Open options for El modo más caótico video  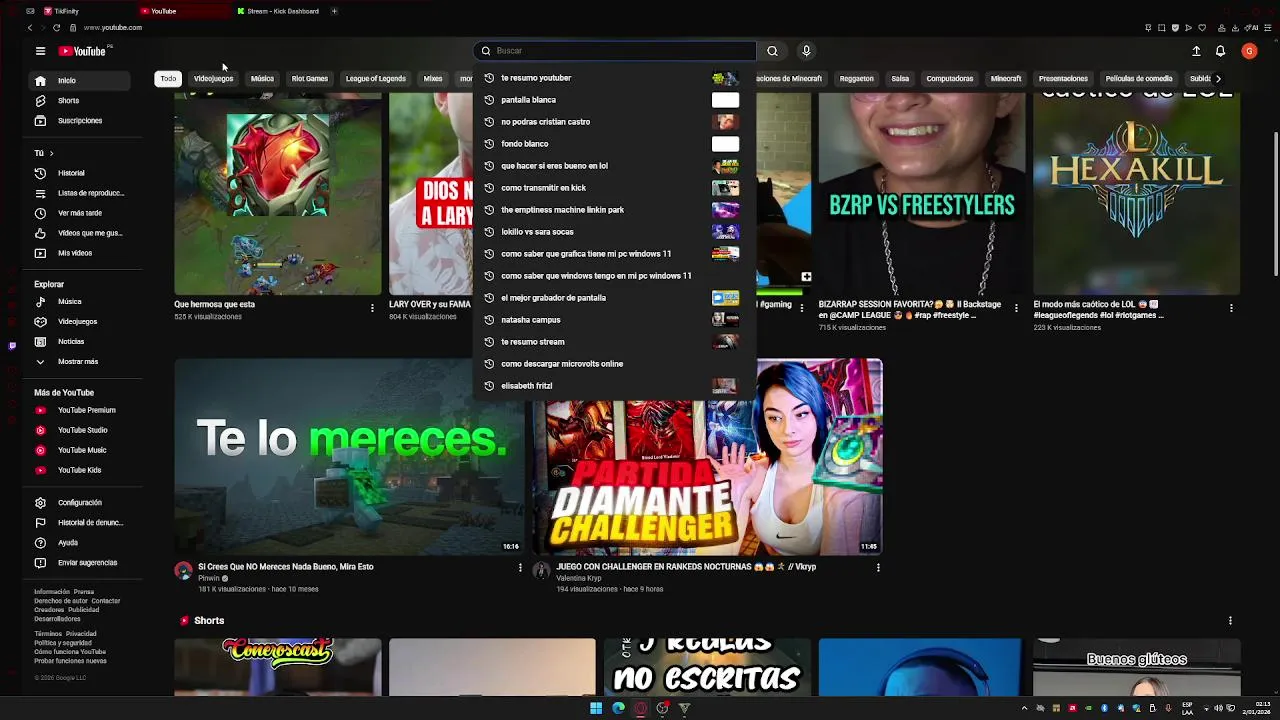coord(1231,308)
